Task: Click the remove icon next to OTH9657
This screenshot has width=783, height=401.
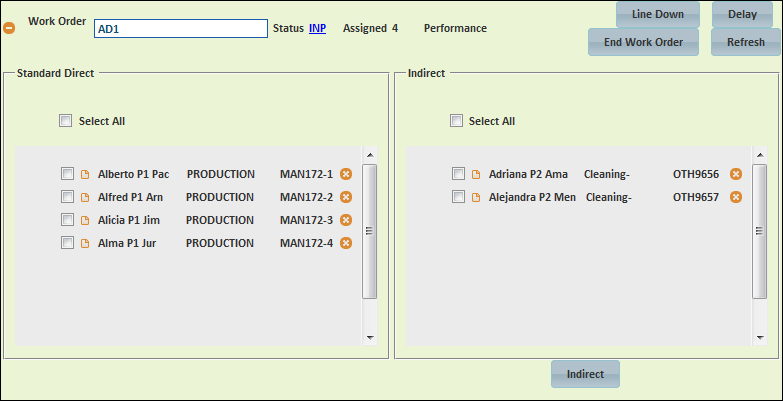Action: (736, 197)
